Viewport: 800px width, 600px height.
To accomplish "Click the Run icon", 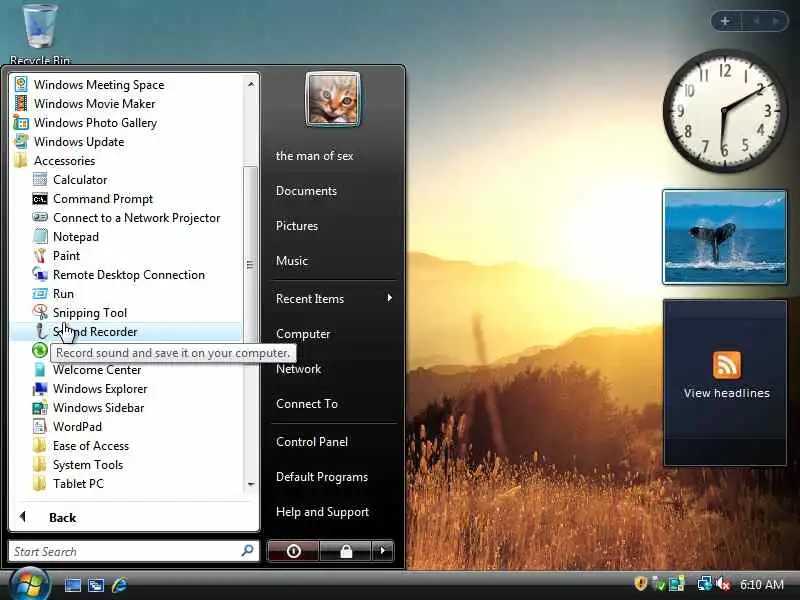I will pos(40,293).
